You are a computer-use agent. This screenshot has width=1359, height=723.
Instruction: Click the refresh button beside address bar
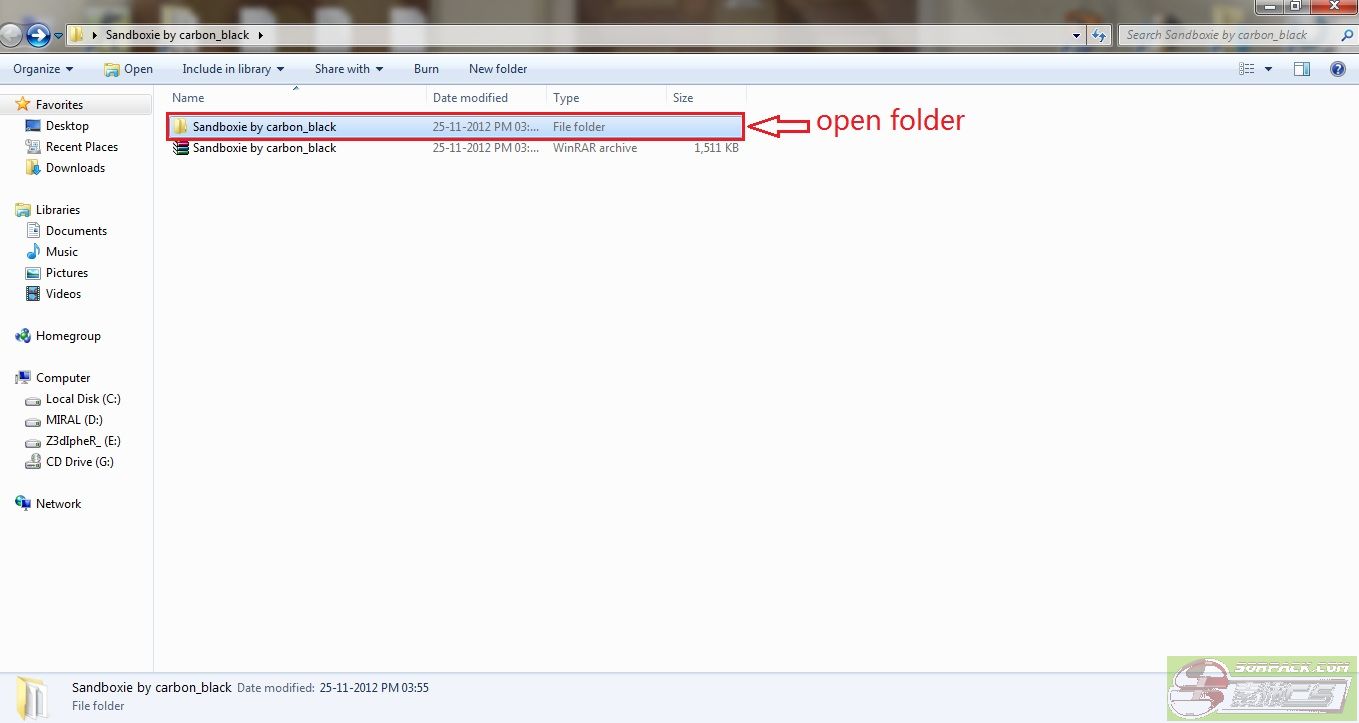click(1099, 35)
